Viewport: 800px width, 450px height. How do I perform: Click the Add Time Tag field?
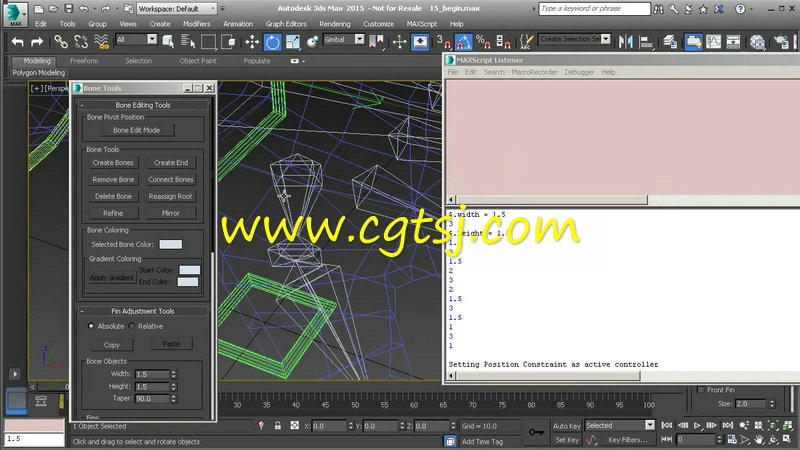point(490,441)
